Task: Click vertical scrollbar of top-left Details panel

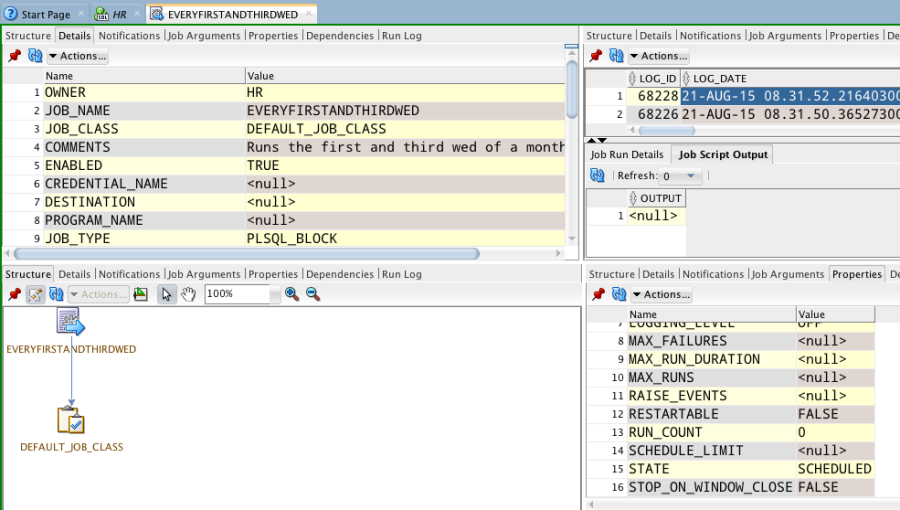Action: [x=572, y=89]
